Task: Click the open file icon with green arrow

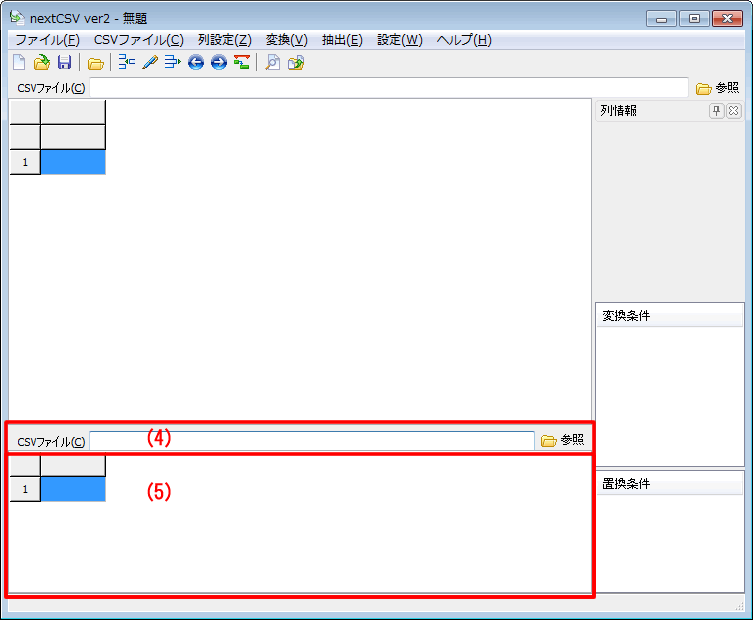Action: point(41,63)
